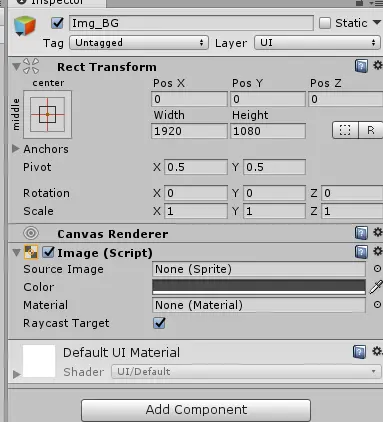Click the Pivot X field
Image resolution: width=383 pixels, height=422 pixels.
click(196, 167)
